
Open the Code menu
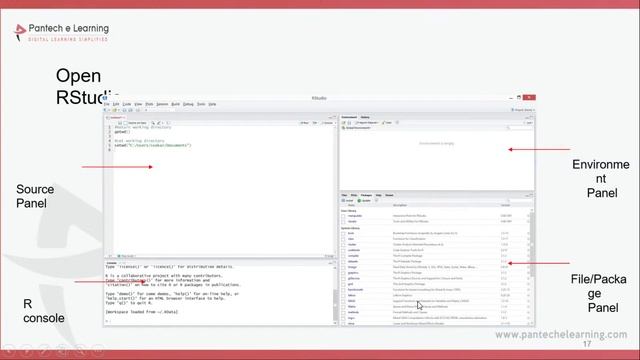tap(127, 104)
